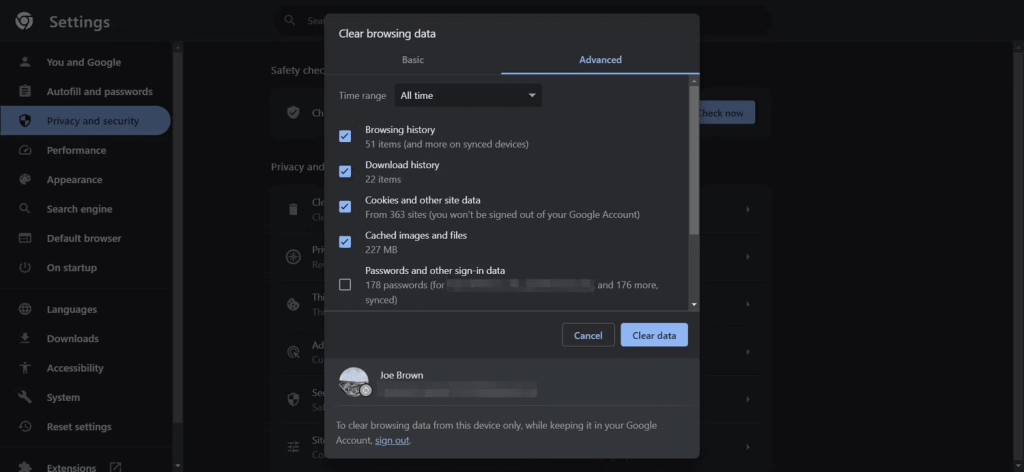Click the Performance gauge icon
This screenshot has height=472, width=1024.
[25, 150]
